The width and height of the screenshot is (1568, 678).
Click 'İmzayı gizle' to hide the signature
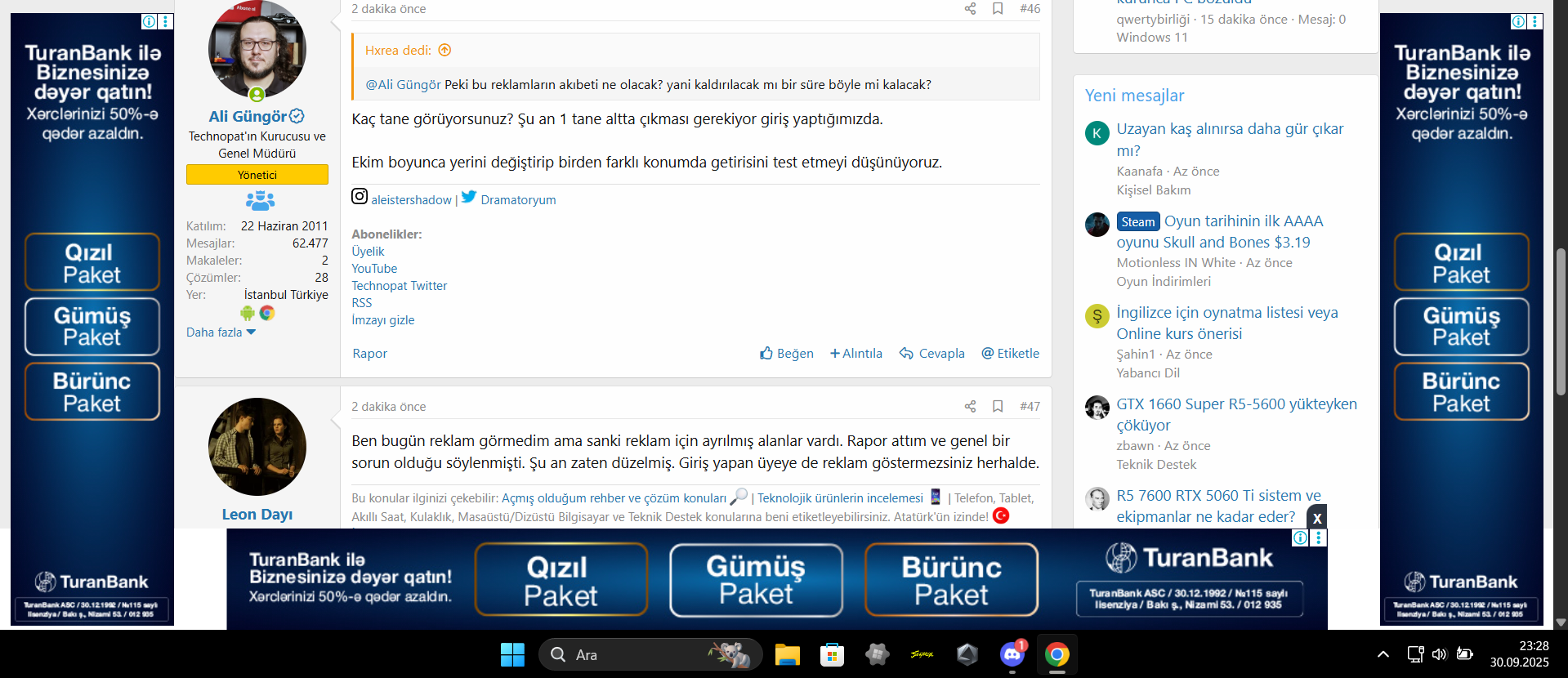[383, 320]
